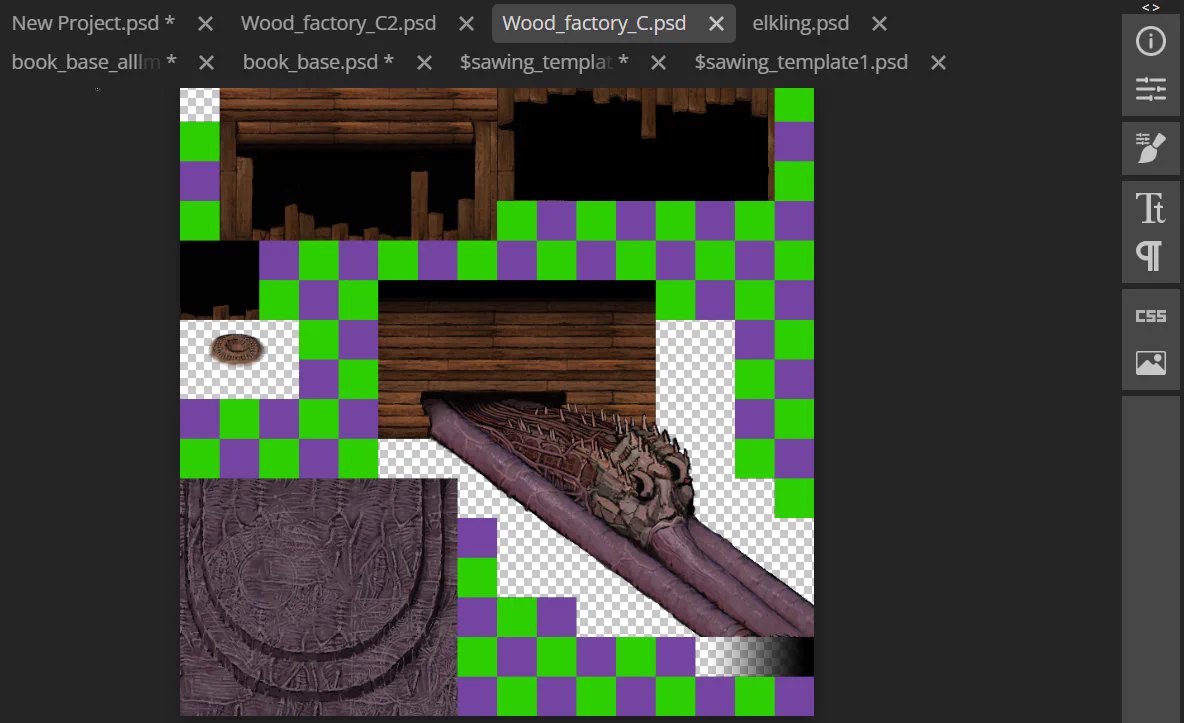1184x723 pixels.
Task: Click the black-white gradient strip on the canvas
Action: [754, 657]
